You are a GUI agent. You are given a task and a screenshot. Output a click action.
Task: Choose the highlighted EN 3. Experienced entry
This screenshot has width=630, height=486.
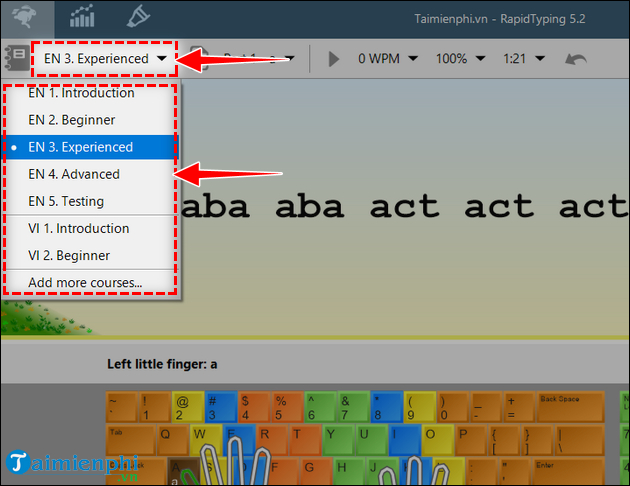(91, 147)
